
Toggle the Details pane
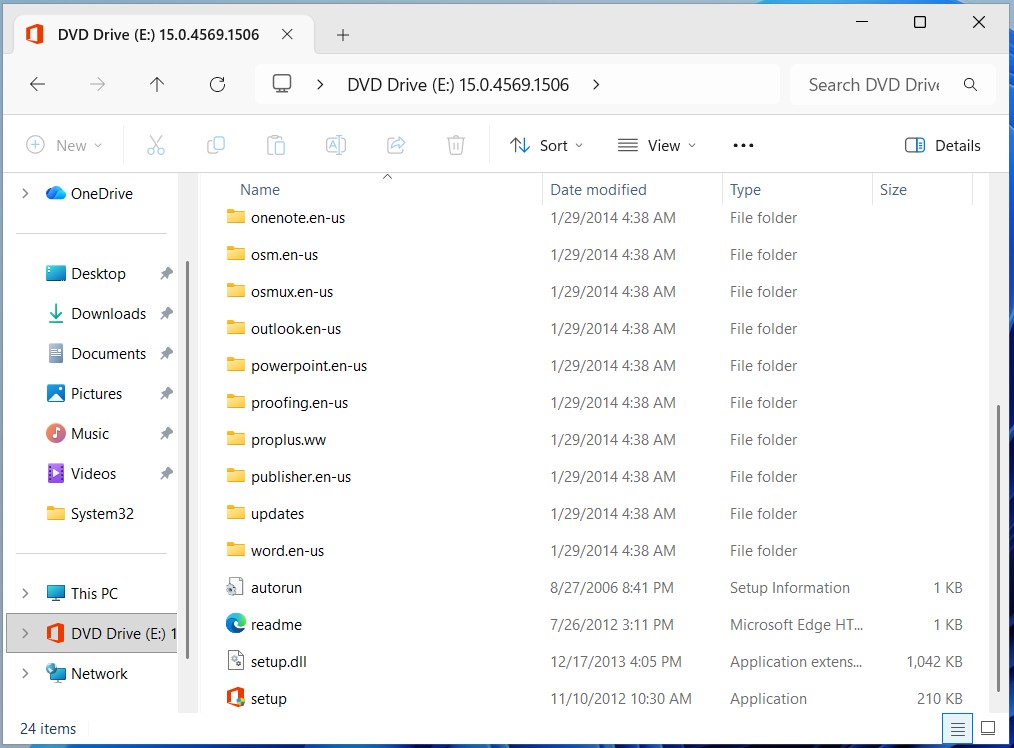click(x=941, y=145)
